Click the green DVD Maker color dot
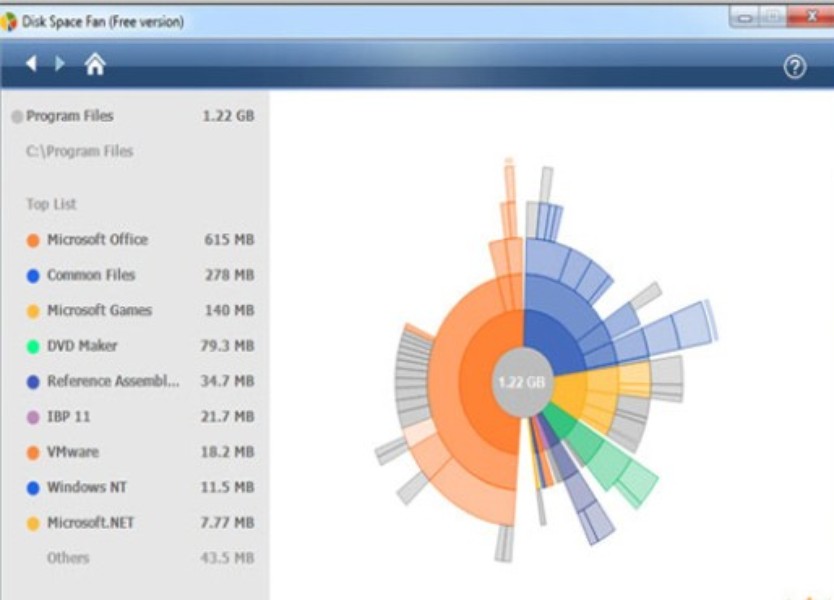This screenshot has width=834, height=600. [33, 346]
